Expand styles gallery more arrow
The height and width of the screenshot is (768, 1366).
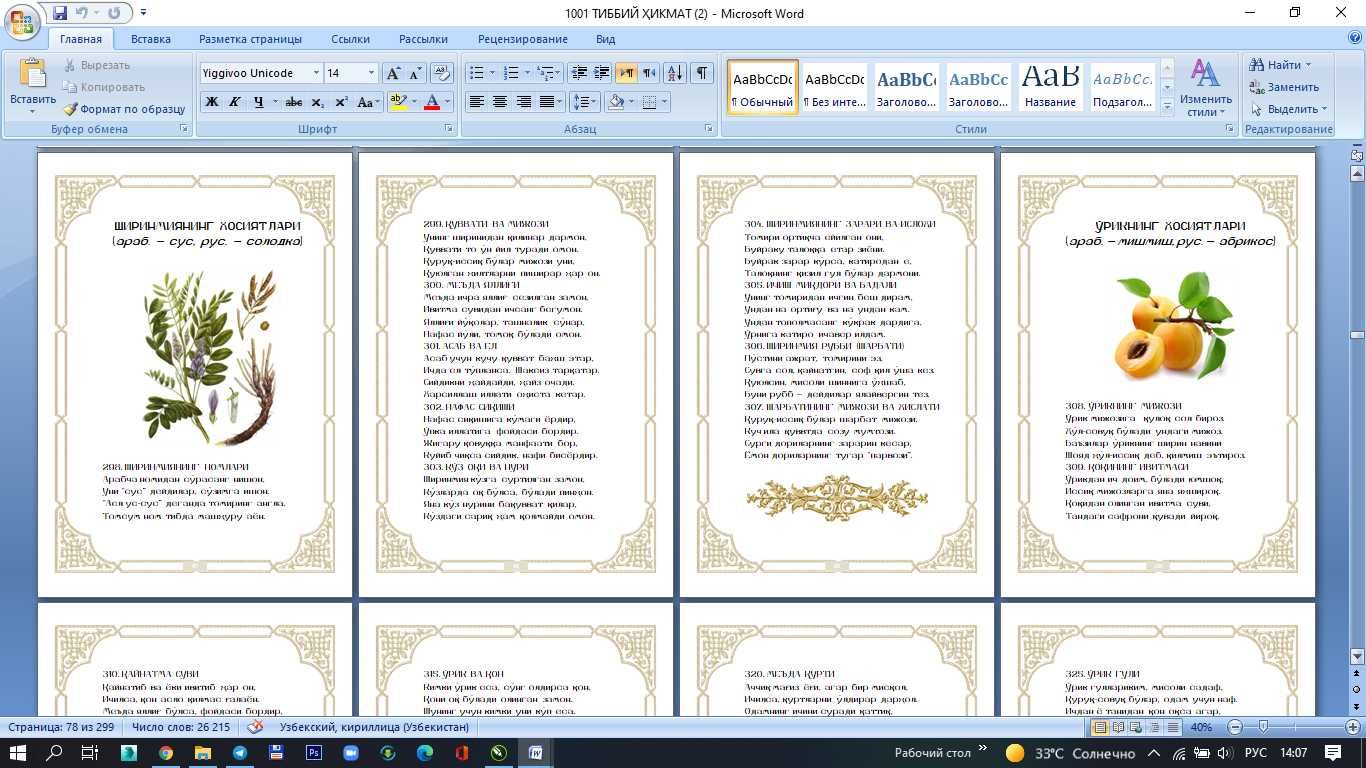pyautogui.click(x=1168, y=105)
